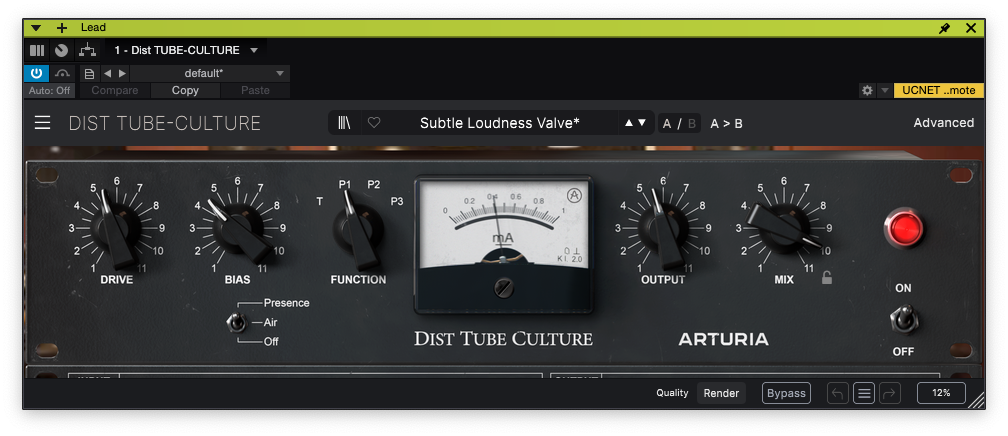Expand the 1 - Dist TUBE-CULTURE dropdown
1008x436 pixels.
254,50
